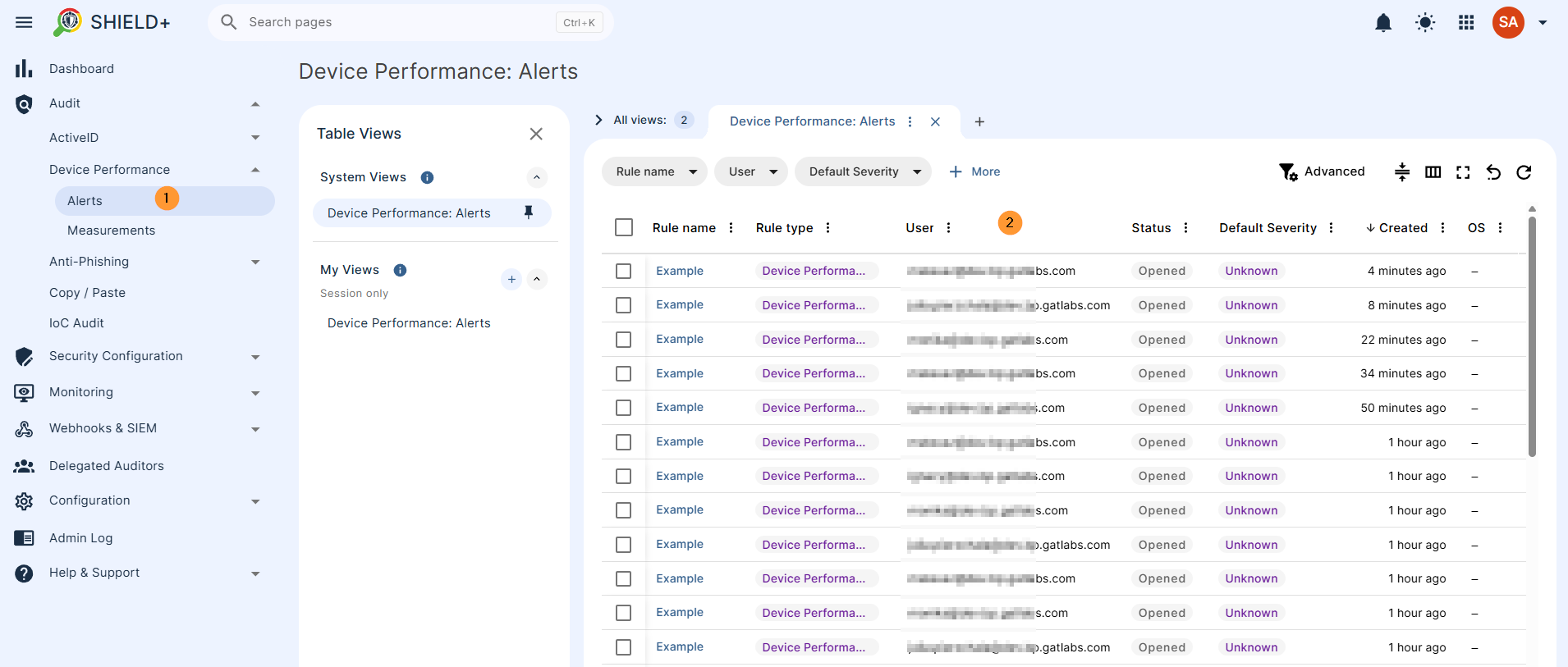The image size is (1568, 667).
Task: Open the apps grid menu
Action: 1466,23
